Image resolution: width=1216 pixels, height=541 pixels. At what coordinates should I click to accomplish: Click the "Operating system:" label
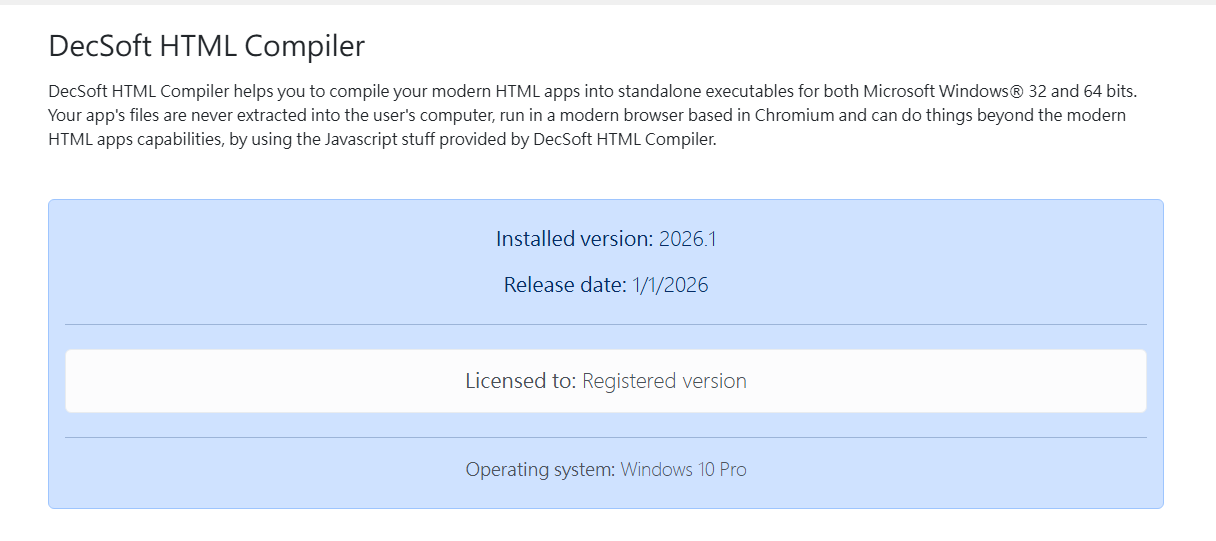coord(540,469)
